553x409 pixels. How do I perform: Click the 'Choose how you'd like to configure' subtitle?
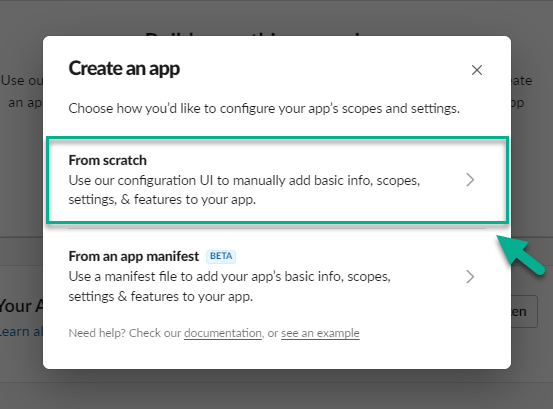tap(264, 108)
